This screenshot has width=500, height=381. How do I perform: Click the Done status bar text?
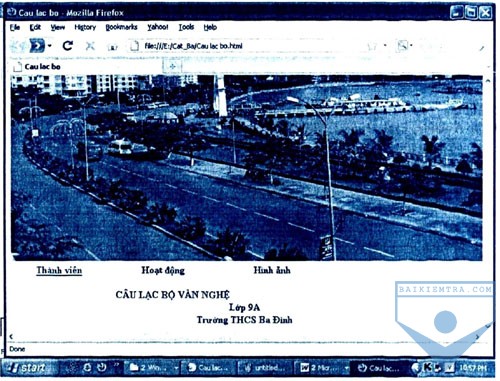coord(17,349)
